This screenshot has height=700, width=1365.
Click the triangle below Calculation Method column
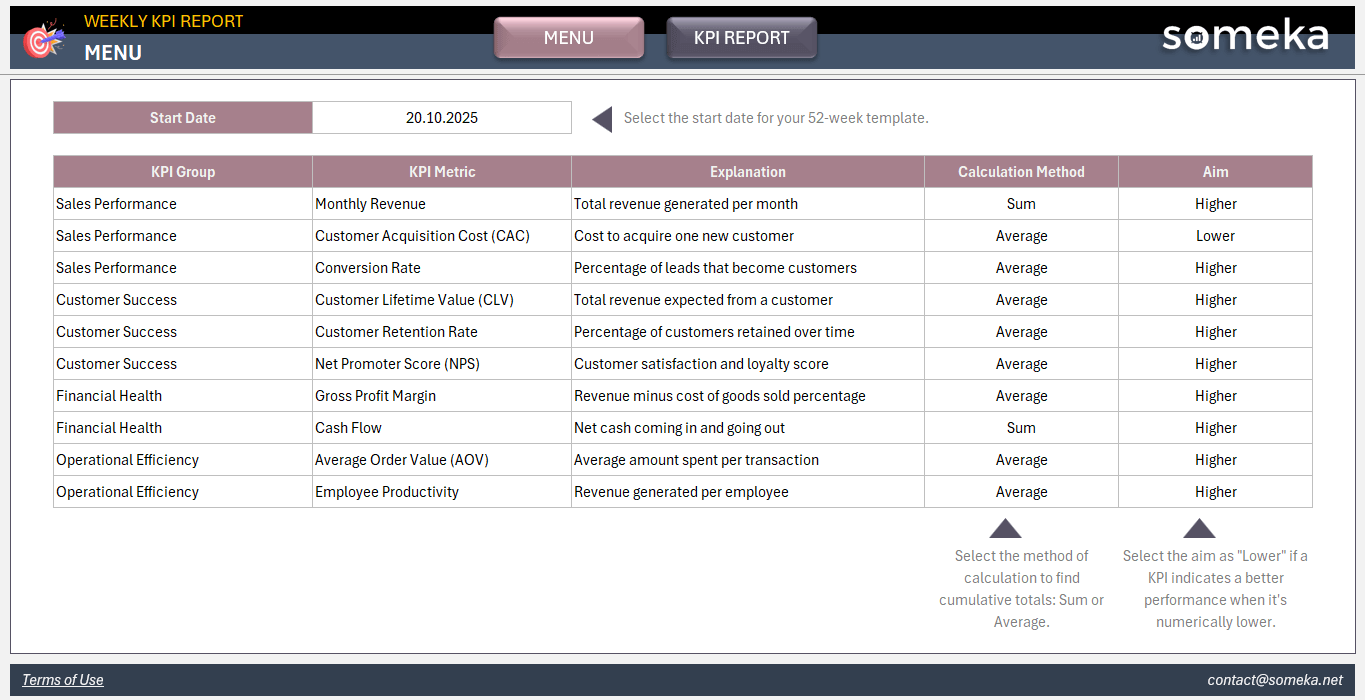(1005, 529)
